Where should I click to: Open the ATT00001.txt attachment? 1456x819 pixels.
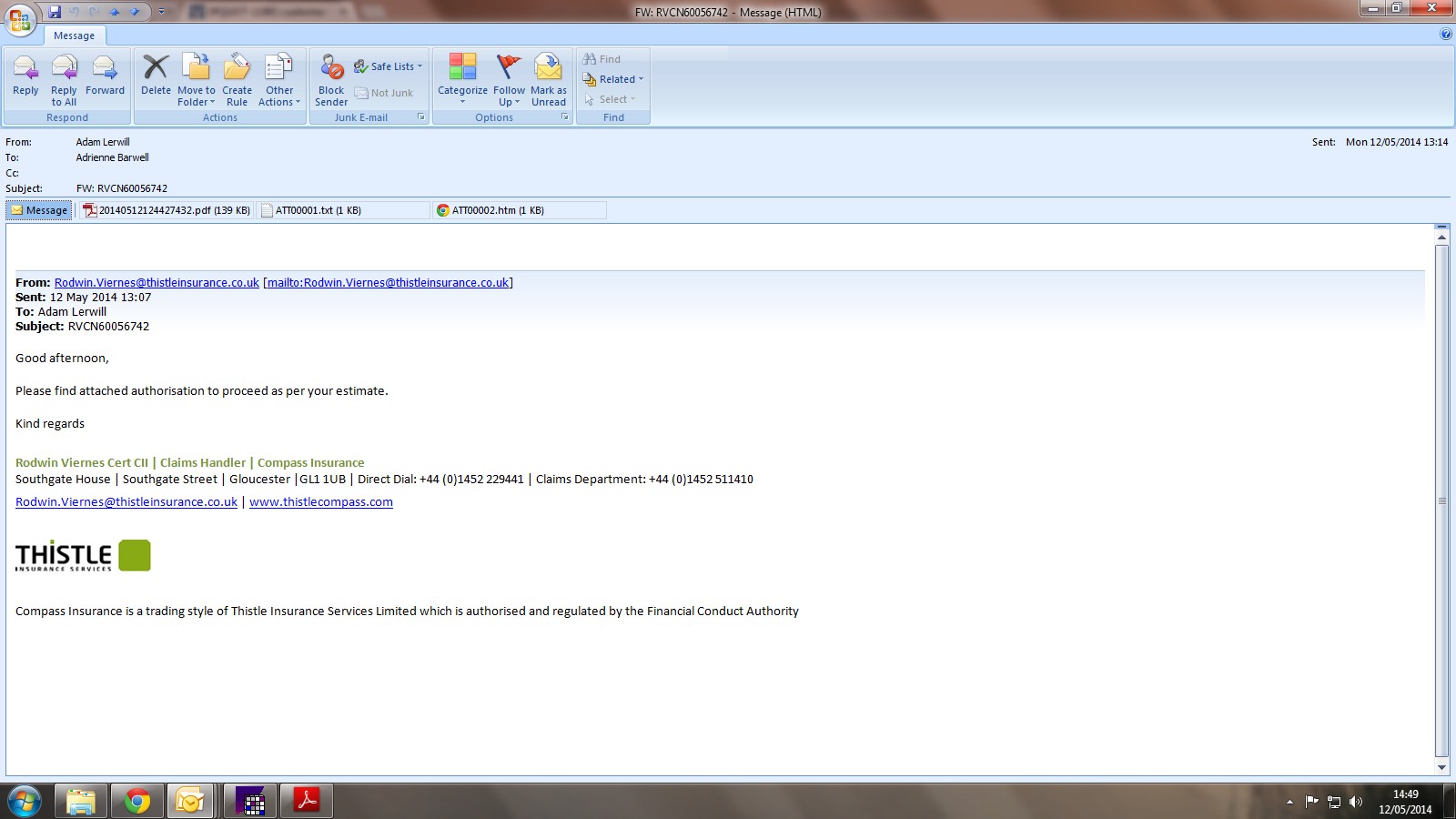[x=343, y=210]
